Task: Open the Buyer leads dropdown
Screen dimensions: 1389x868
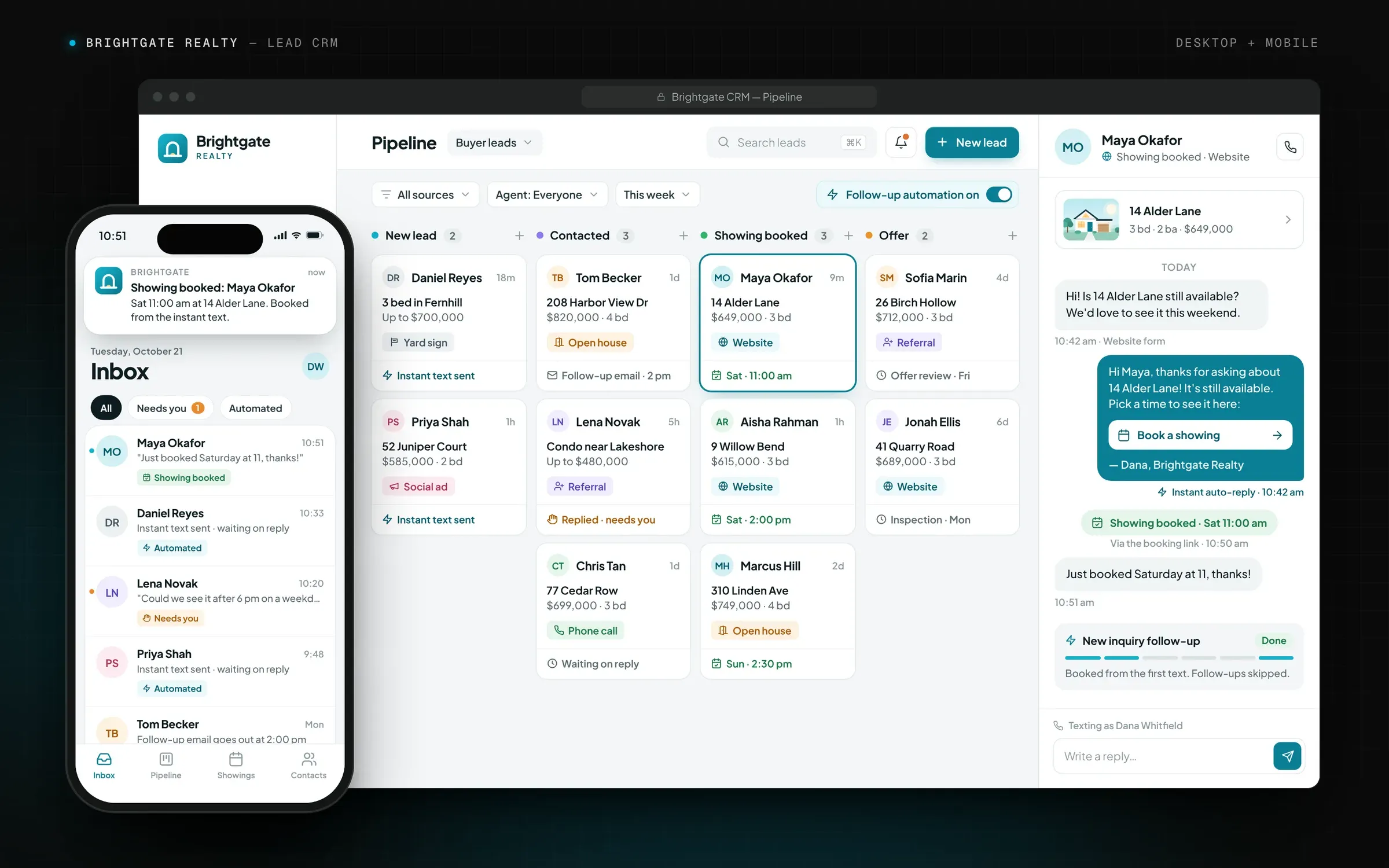Action: pyautogui.click(x=494, y=142)
